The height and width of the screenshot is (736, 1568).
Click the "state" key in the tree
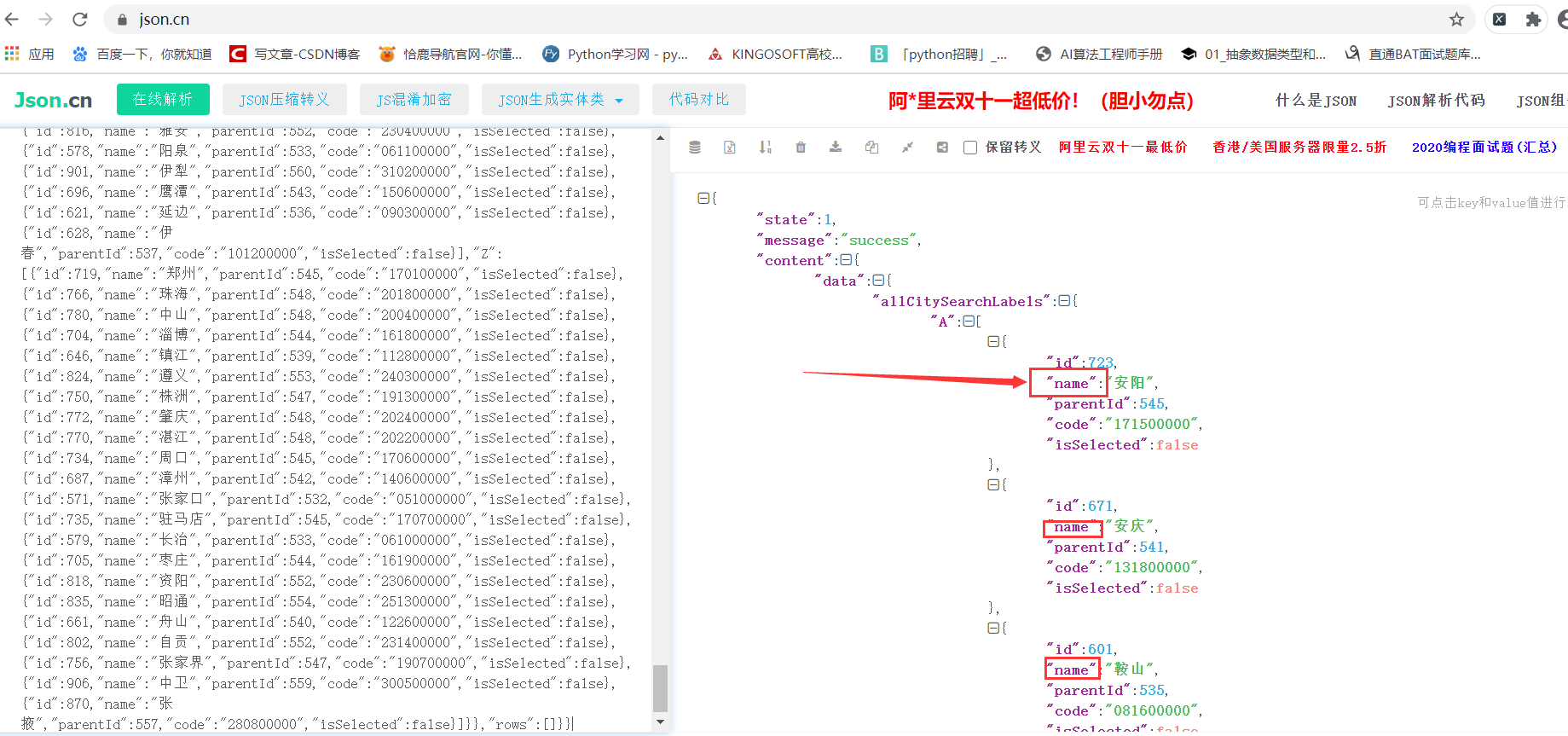pos(786,219)
